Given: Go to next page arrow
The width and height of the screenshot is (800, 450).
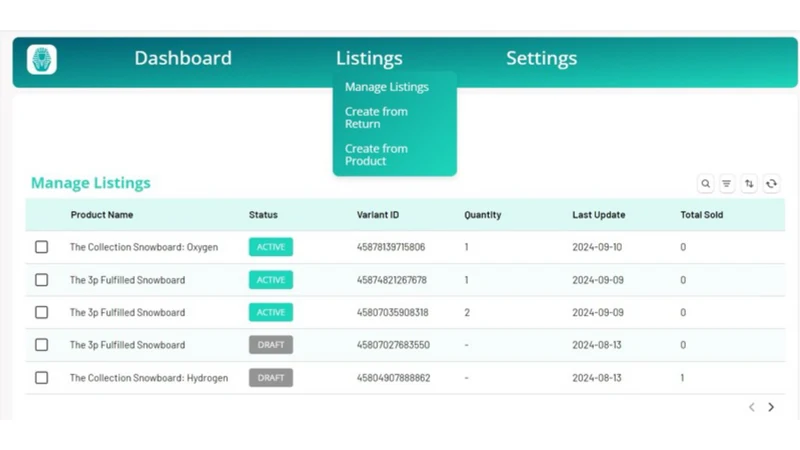Looking at the screenshot, I should pos(771,407).
